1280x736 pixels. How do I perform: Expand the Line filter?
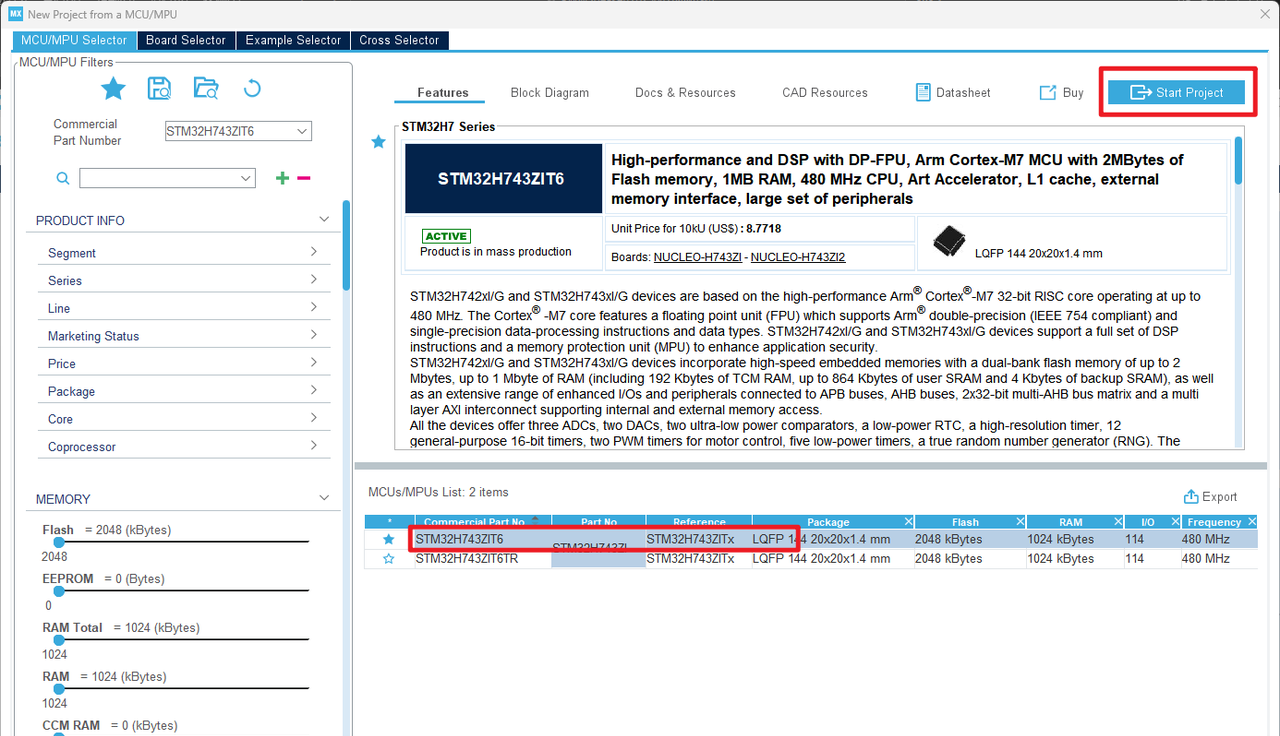click(313, 307)
